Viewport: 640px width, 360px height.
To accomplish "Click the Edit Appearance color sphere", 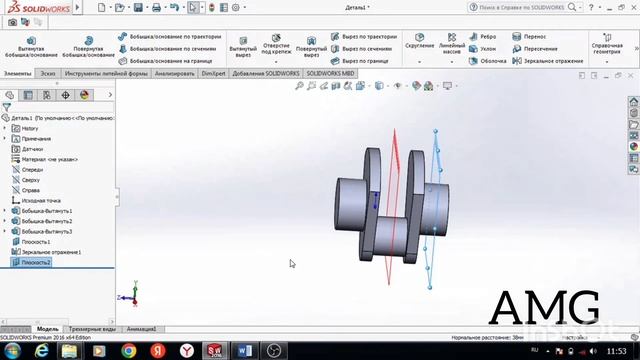I will 416,86.
